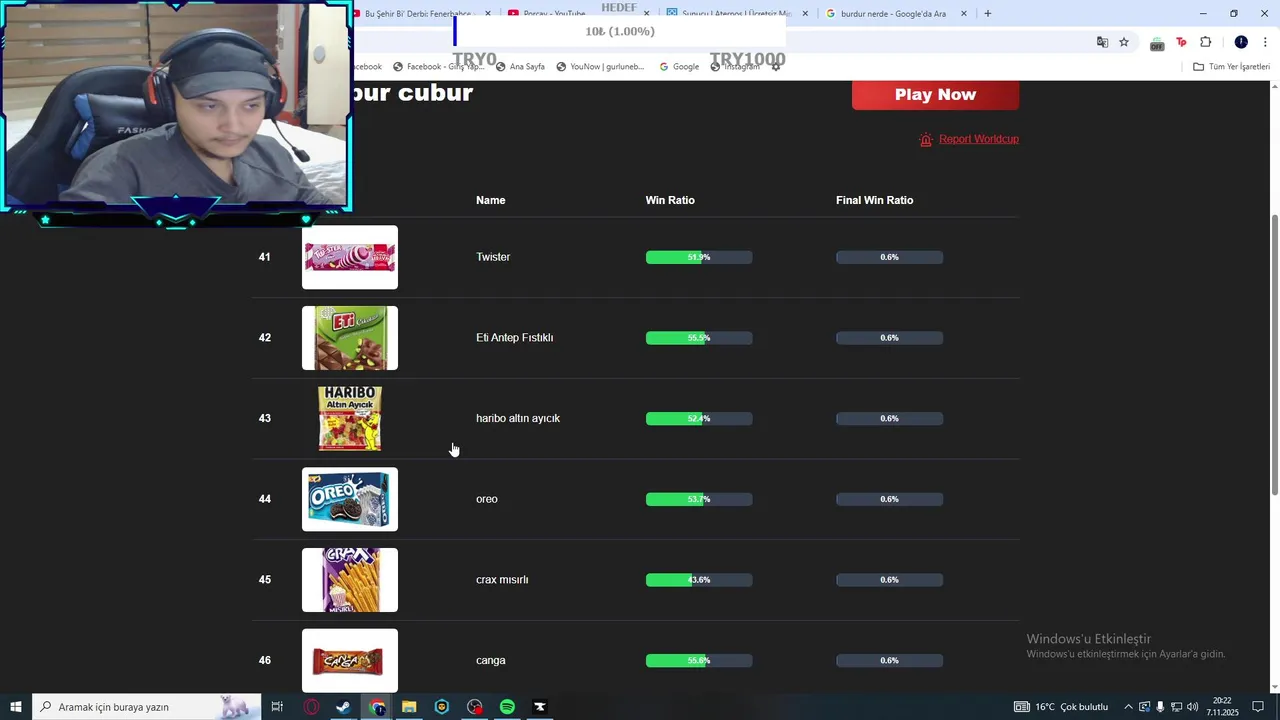Bookmark this page with the star icon

pyautogui.click(x=1124, y=42)
